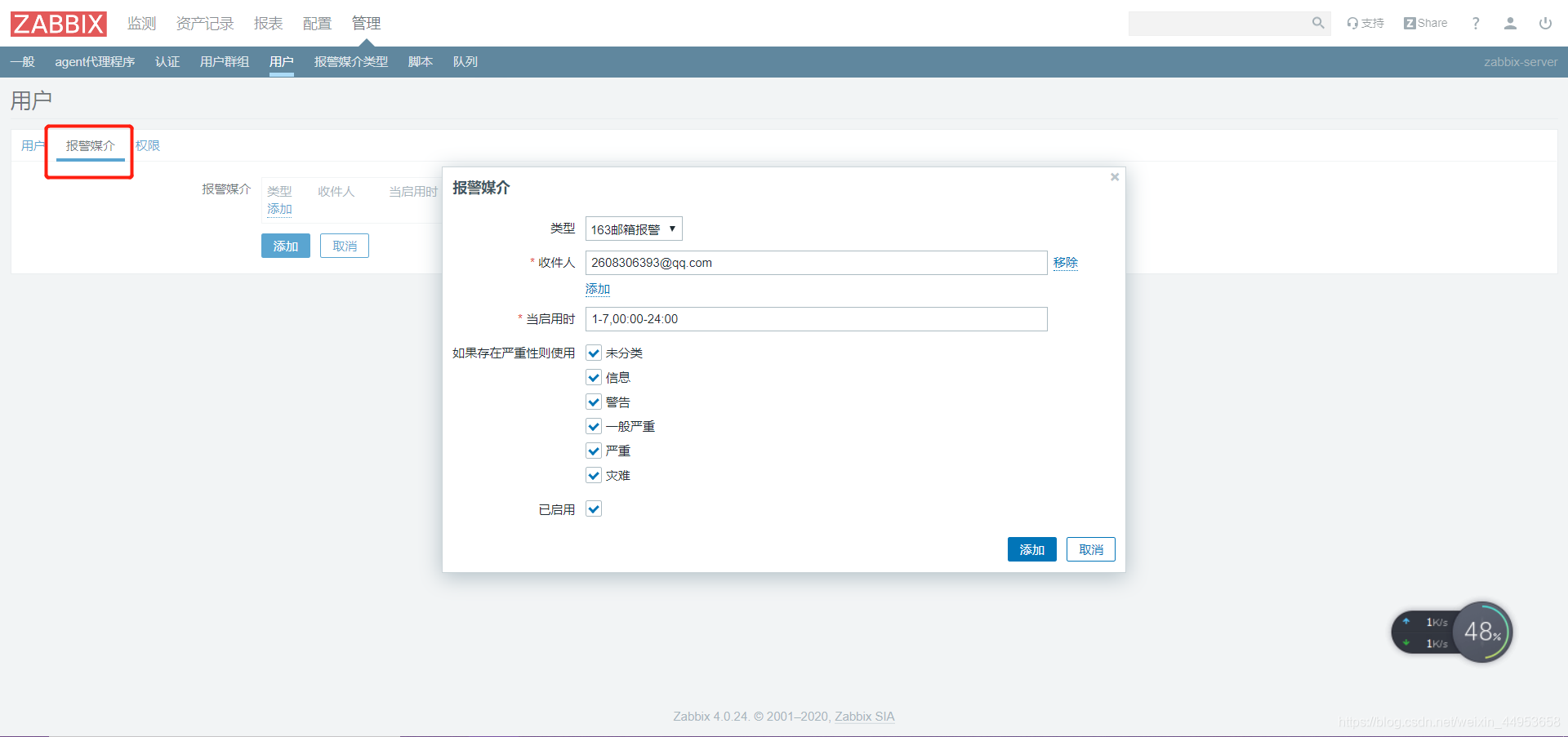Open the 监测 top menu

141,24
